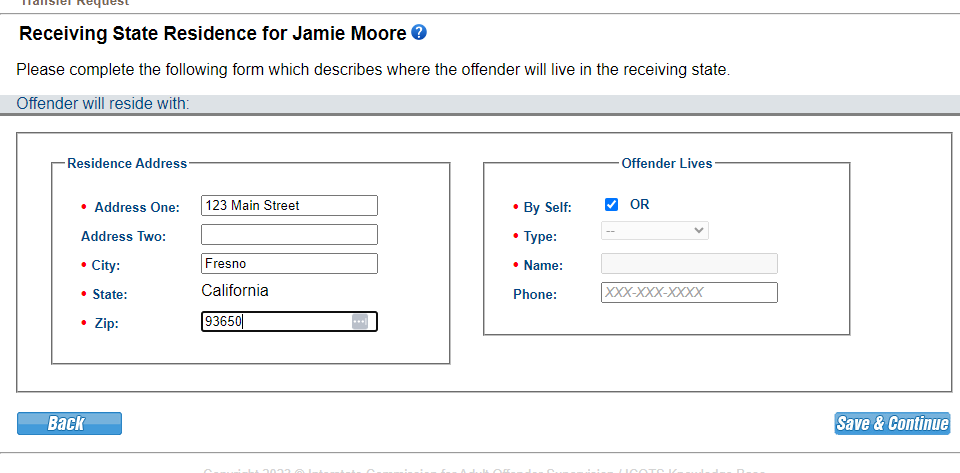This screenshot has width=960, height=473.
Task: Click the Address One input field
Action: click(x=289, y=206)
